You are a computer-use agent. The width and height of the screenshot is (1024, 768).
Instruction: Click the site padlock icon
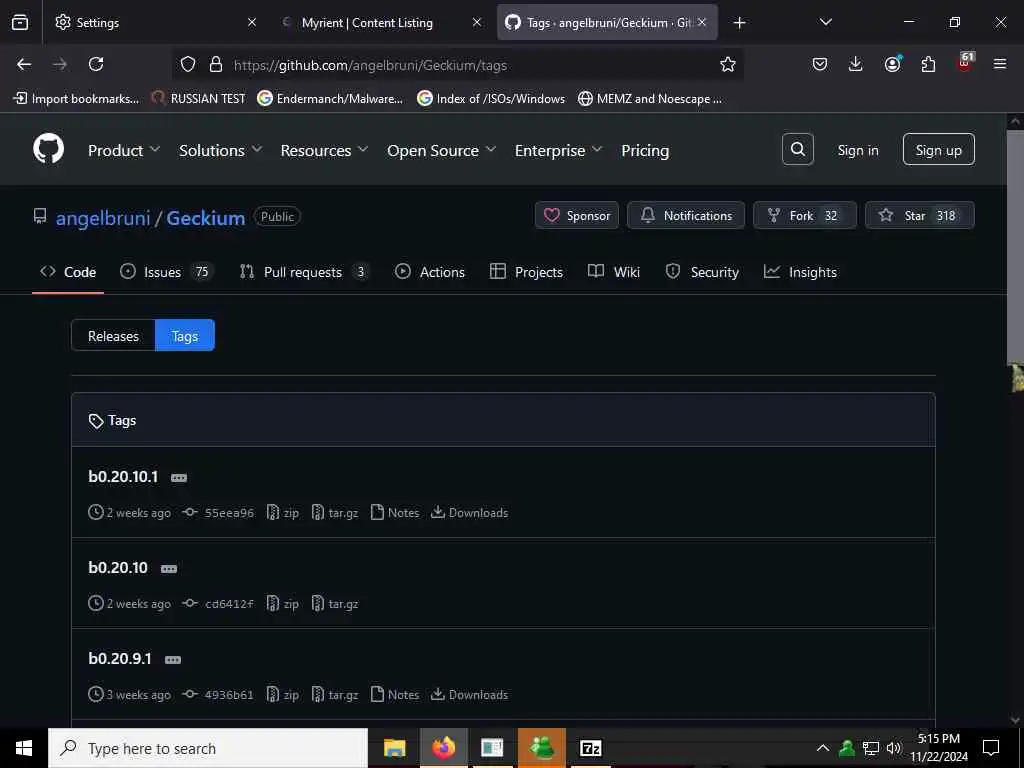[x=216, y=64]
